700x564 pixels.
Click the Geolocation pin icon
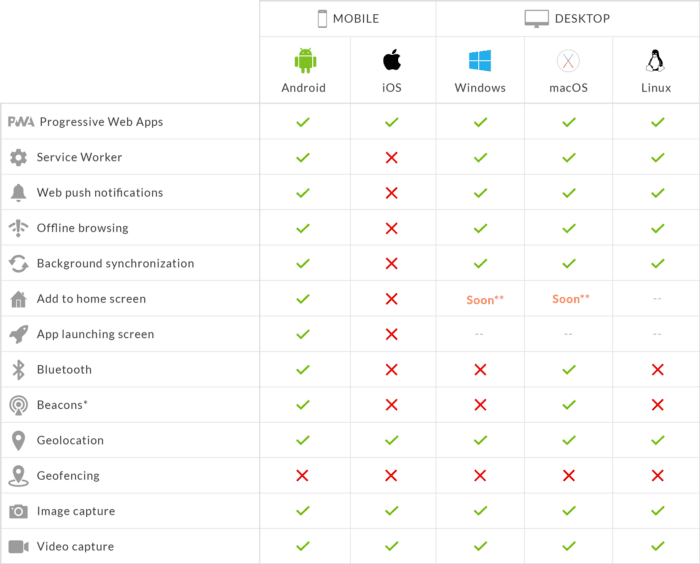click(18, 440)
